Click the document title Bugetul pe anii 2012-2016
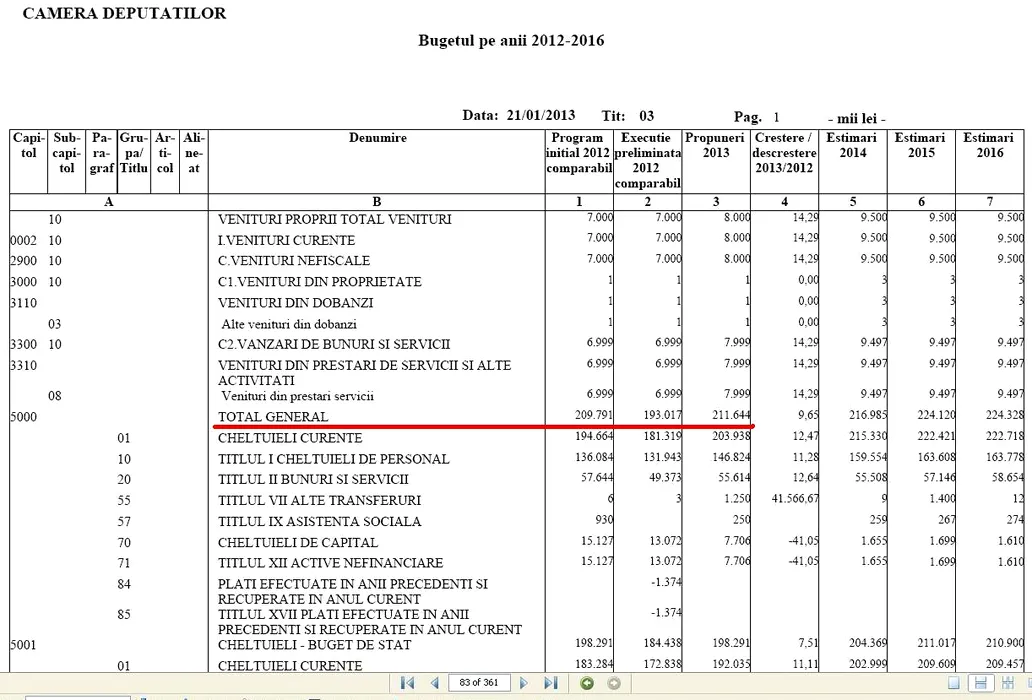1032x700 pixels. 511,41
